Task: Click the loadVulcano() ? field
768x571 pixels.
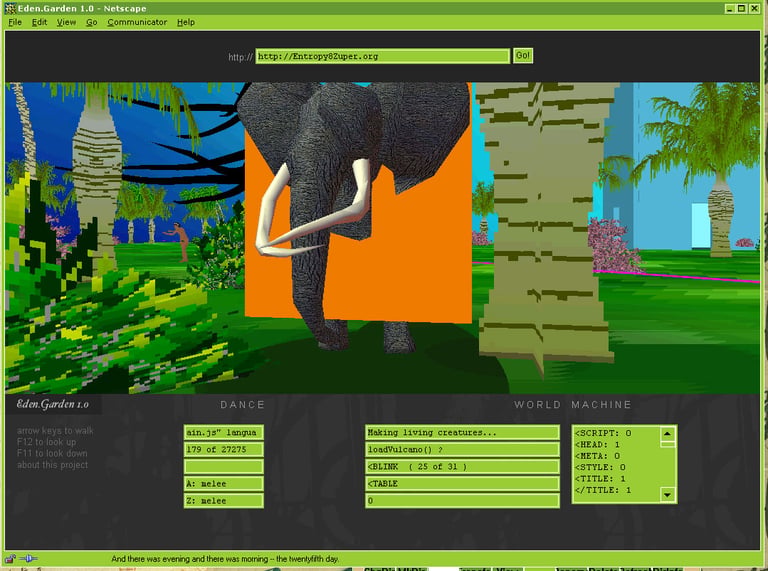Action: click(x=462, y=450)
